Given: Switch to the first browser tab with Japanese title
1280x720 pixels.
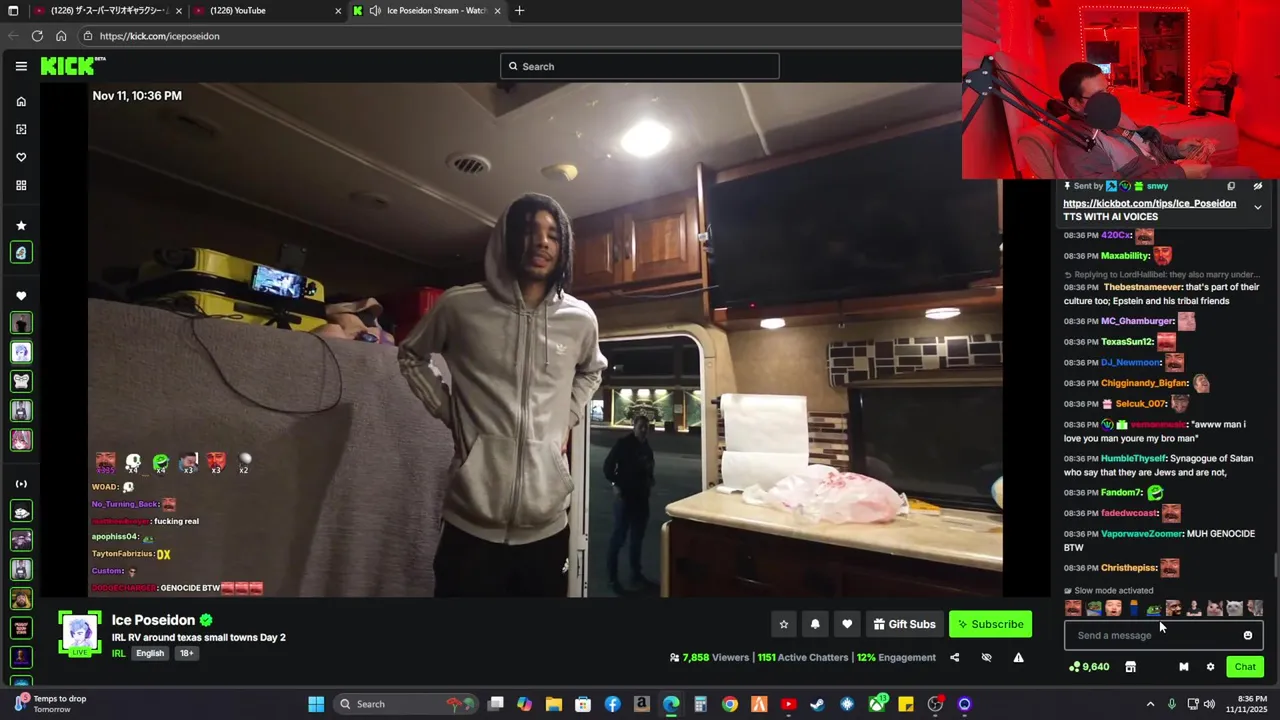Looking at the screenshot, I should [x=105, y=11].
